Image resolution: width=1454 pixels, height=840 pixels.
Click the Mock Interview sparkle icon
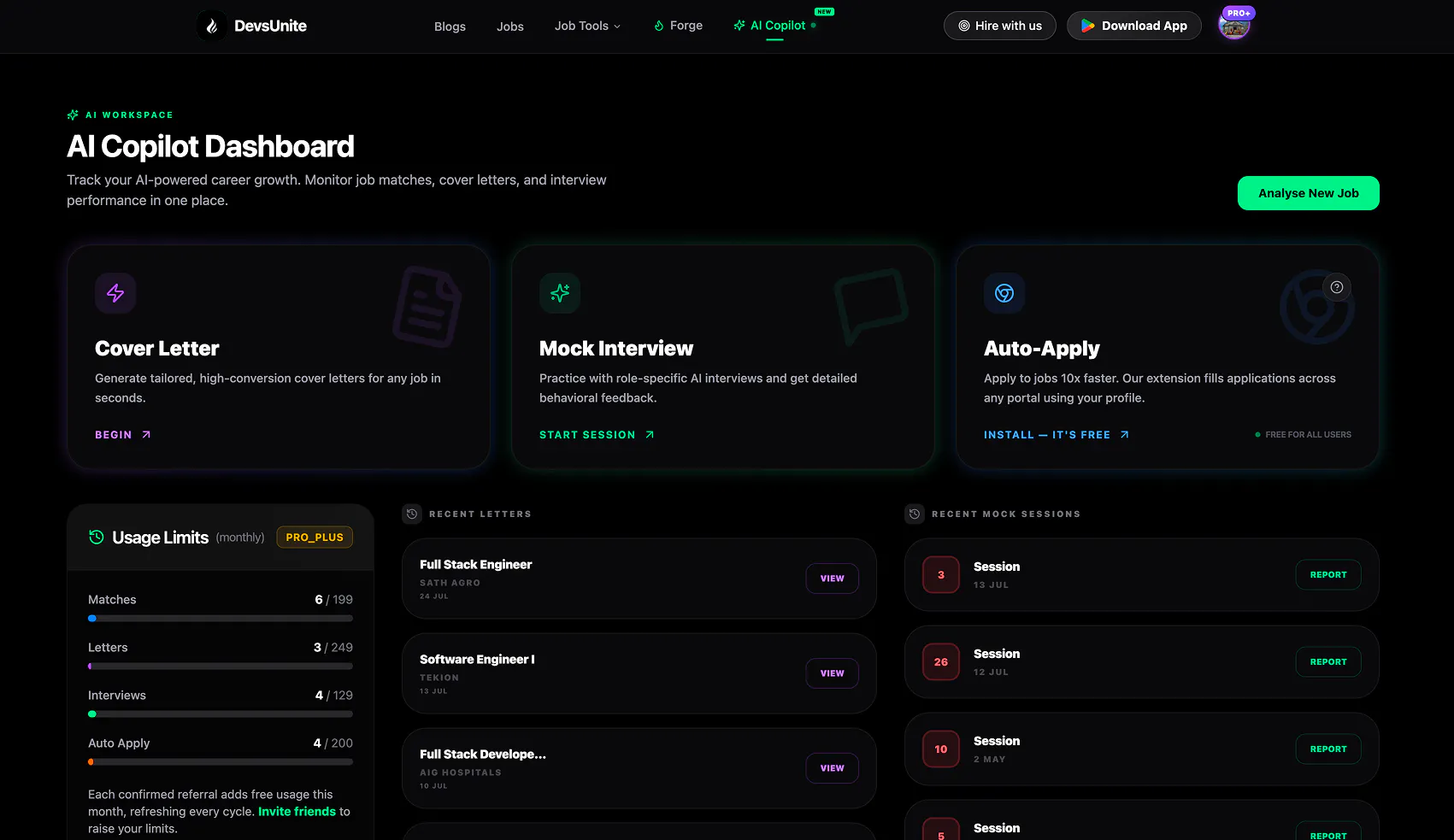(x=560, y=293)
